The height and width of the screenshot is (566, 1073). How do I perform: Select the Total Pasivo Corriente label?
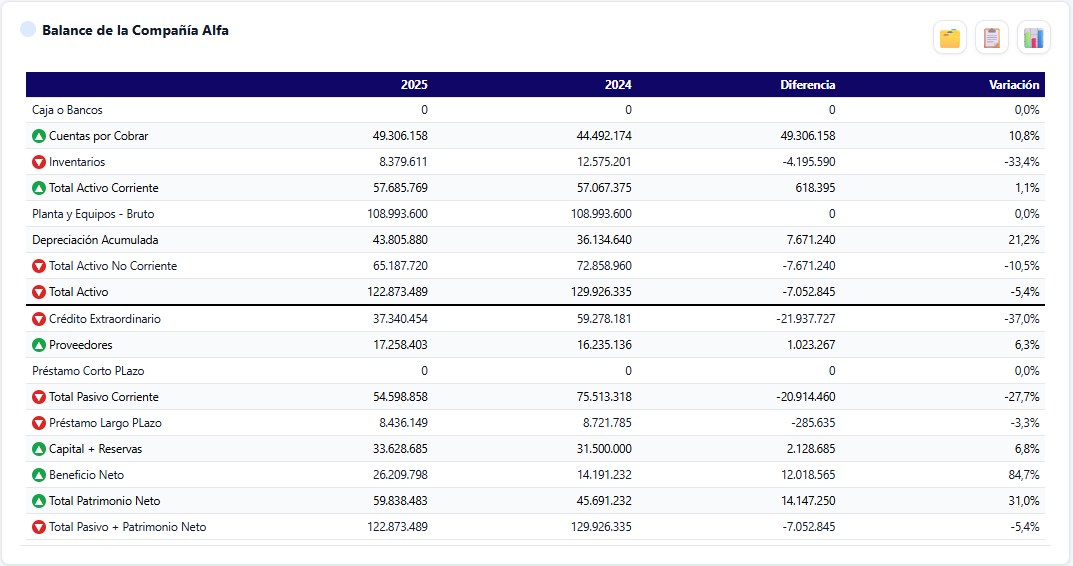click(104, 397)
